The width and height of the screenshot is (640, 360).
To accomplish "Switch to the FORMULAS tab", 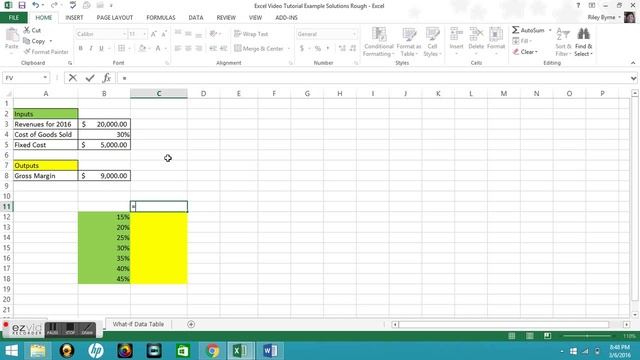I will click(161, 18).
